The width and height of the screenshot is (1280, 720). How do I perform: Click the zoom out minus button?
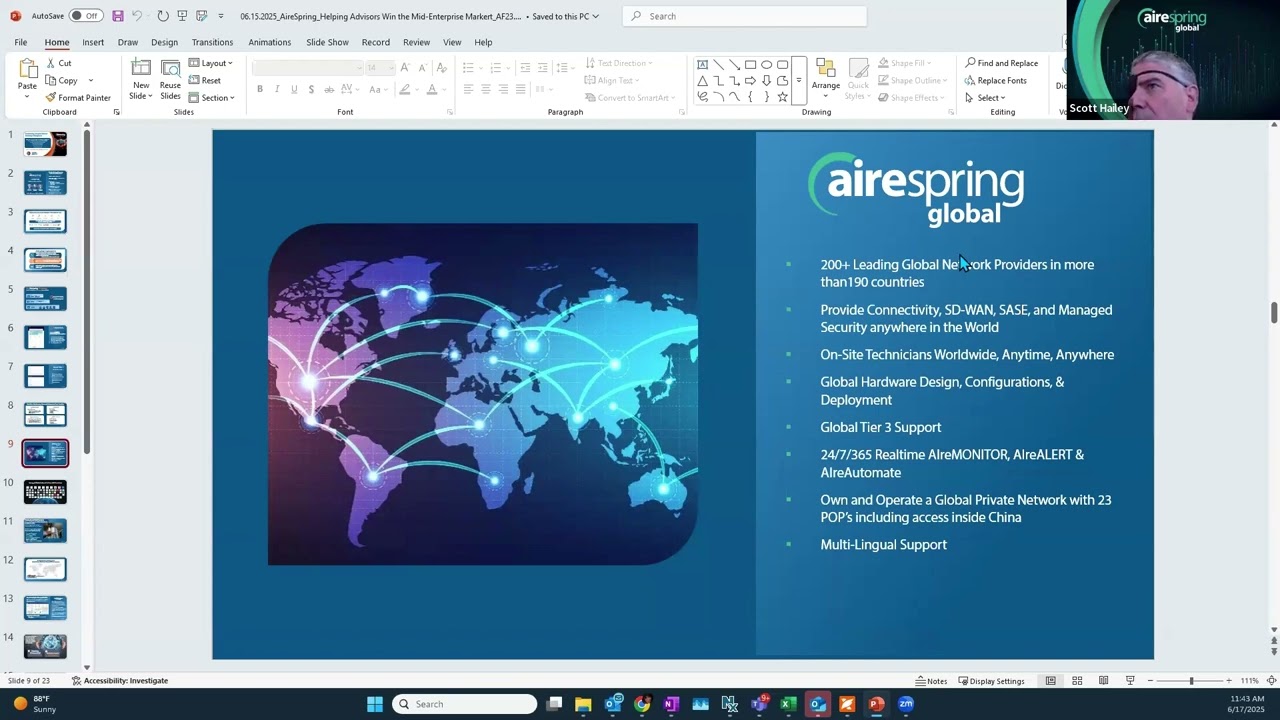pos(1150,681)
